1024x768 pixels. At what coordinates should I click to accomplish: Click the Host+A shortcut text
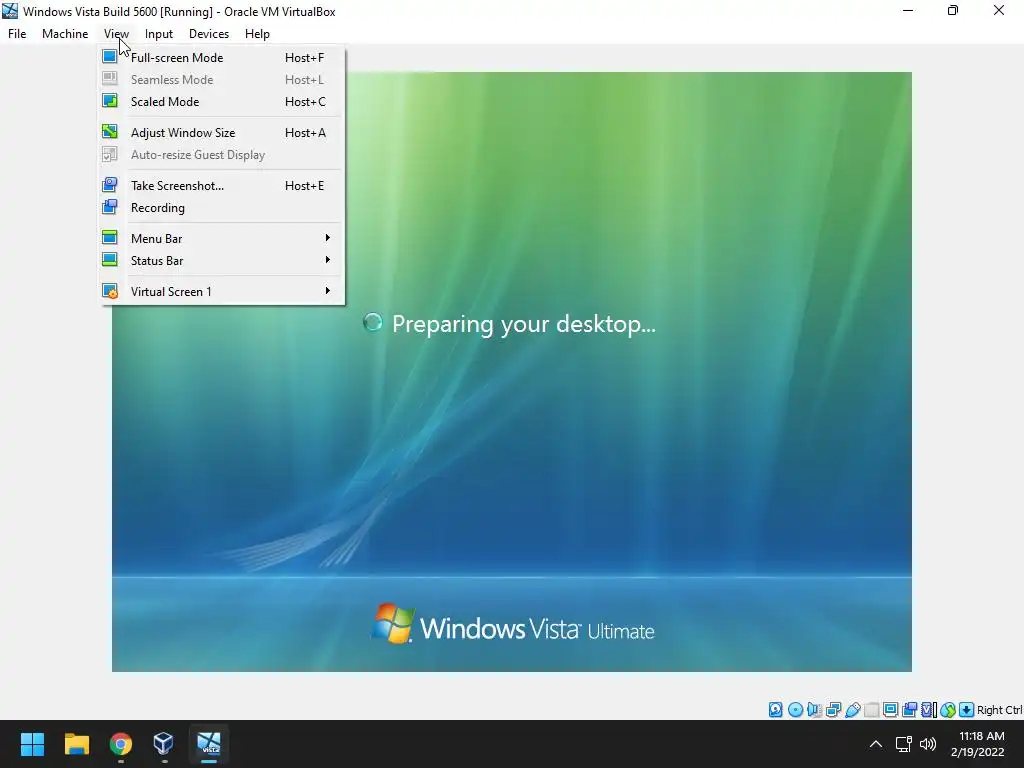coord(305,133)
